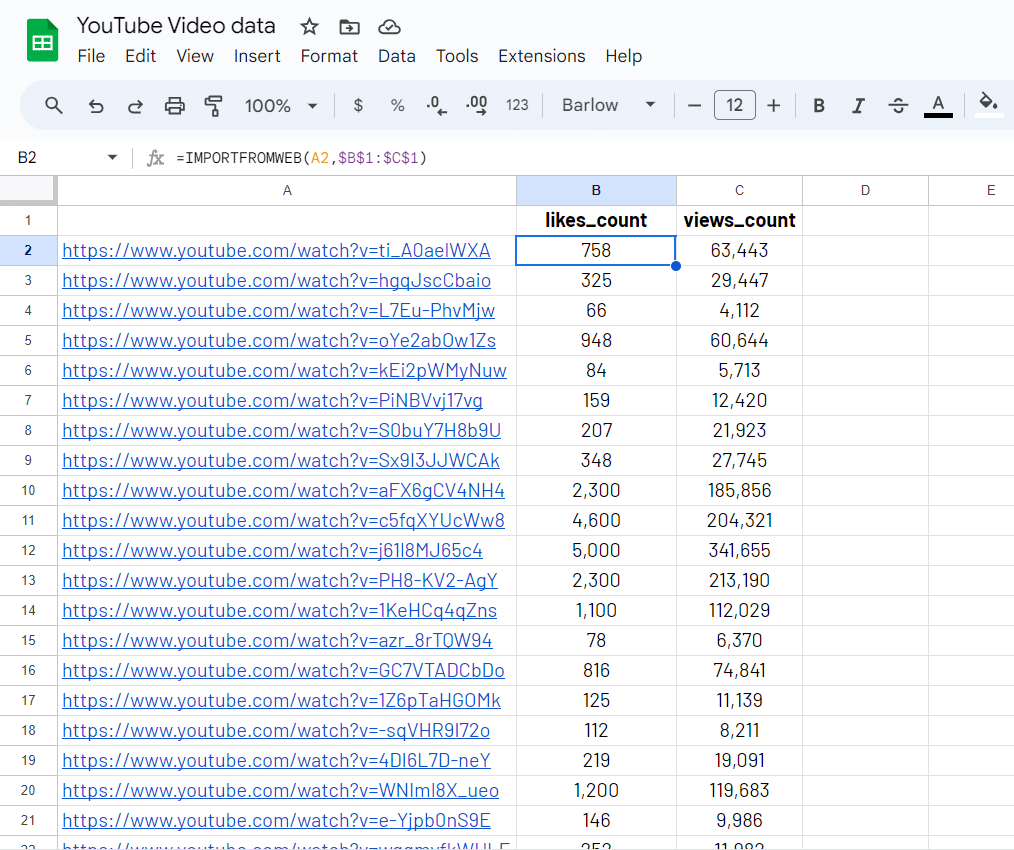1014x850 pixels.
Task: Undo the last action
Action: pos(96,106)
